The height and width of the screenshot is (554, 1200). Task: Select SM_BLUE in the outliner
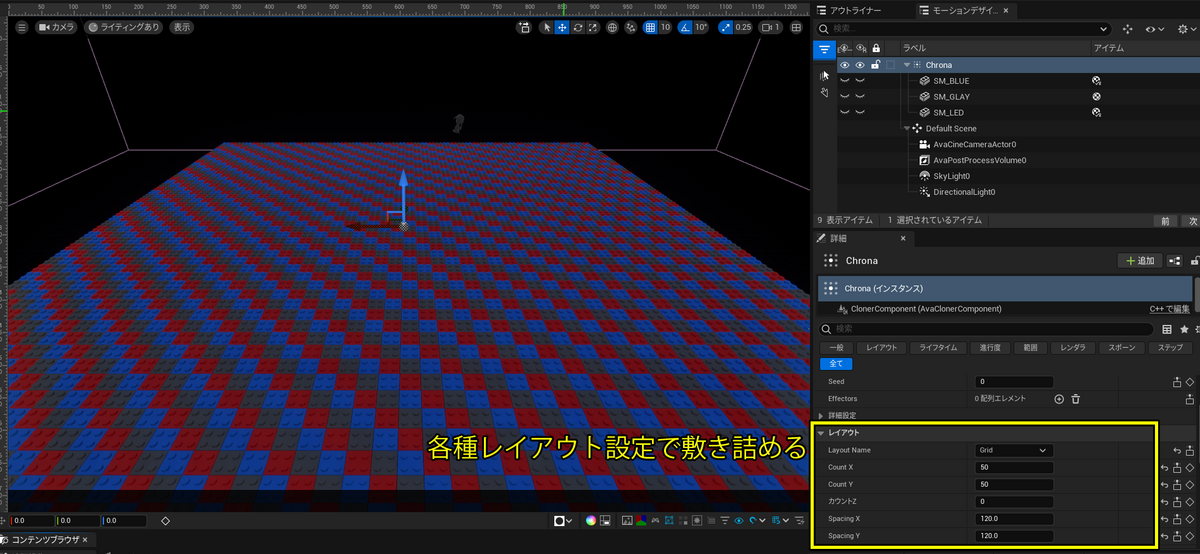951,81
